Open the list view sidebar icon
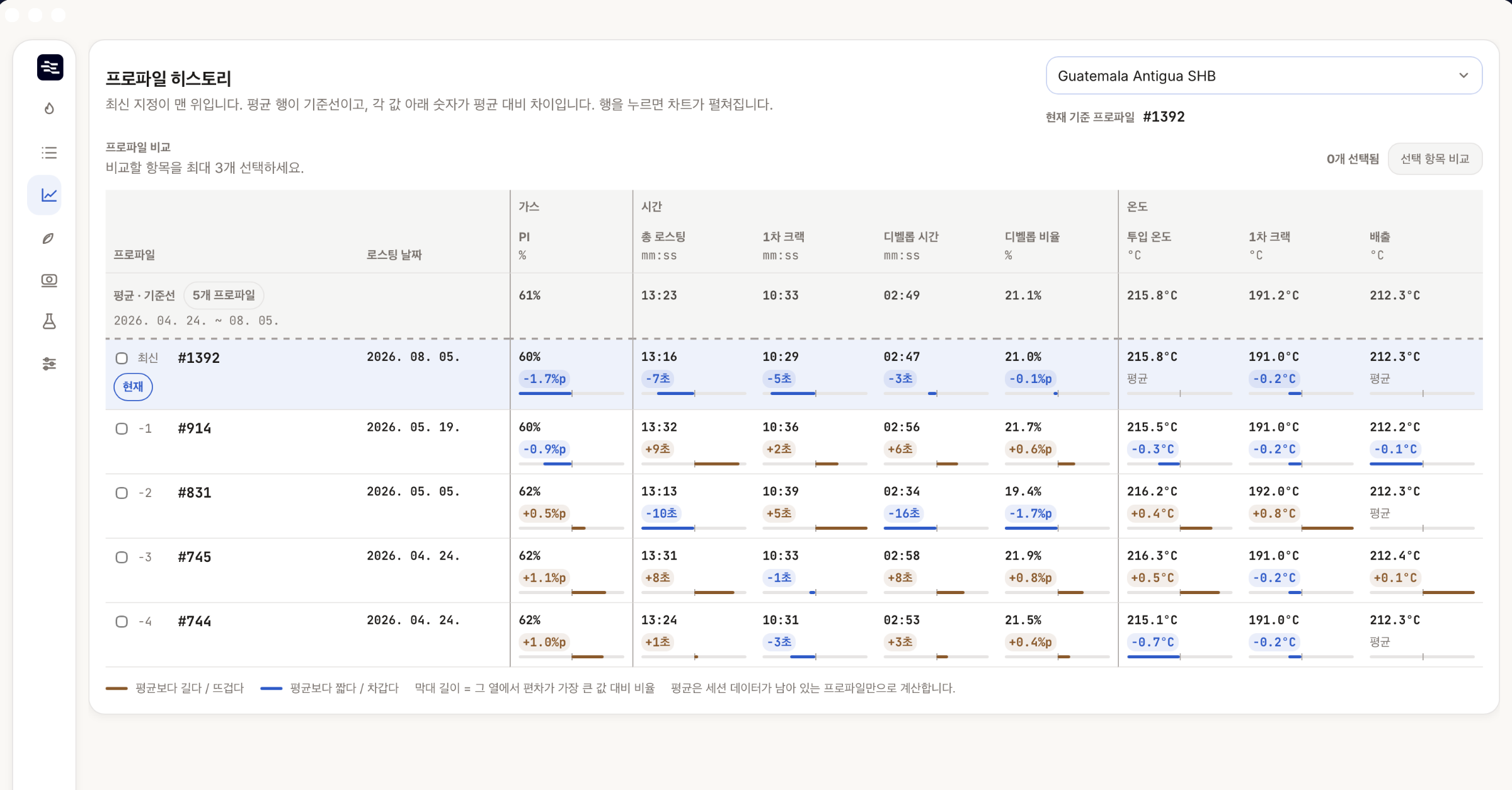This screenshot has height=790, width=1512. pyautogui.click(x=49, y=152)
